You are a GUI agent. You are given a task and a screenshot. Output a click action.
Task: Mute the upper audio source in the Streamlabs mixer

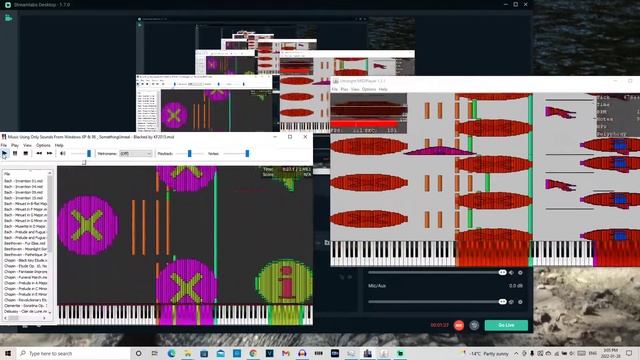tap(511, 273)
